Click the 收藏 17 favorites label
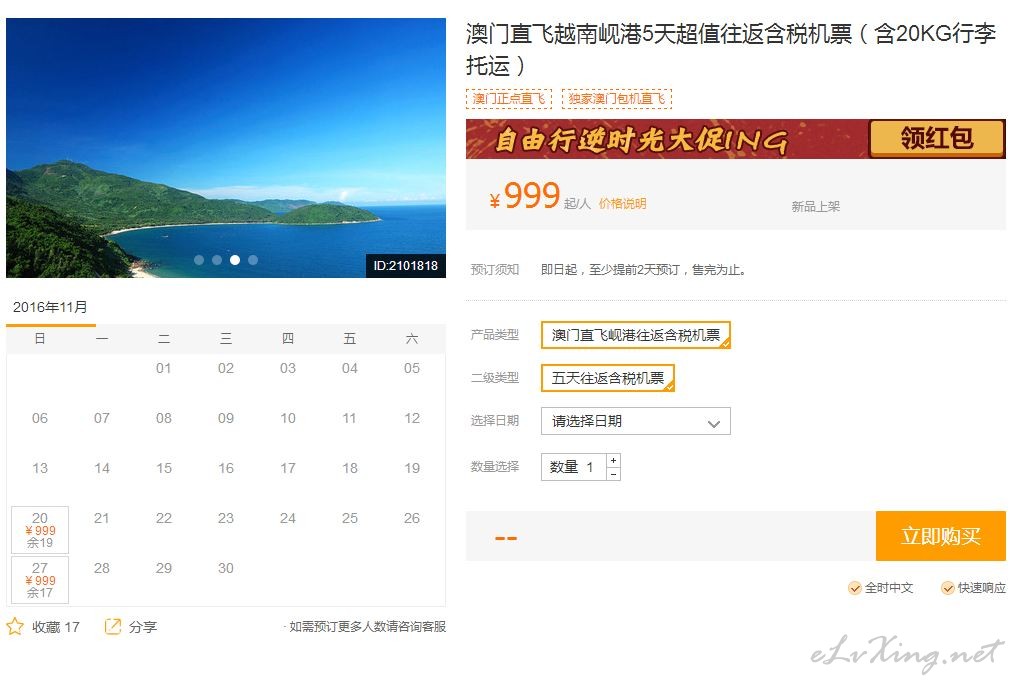This screenshot has width=1015, height=687. tap(56, 627)
